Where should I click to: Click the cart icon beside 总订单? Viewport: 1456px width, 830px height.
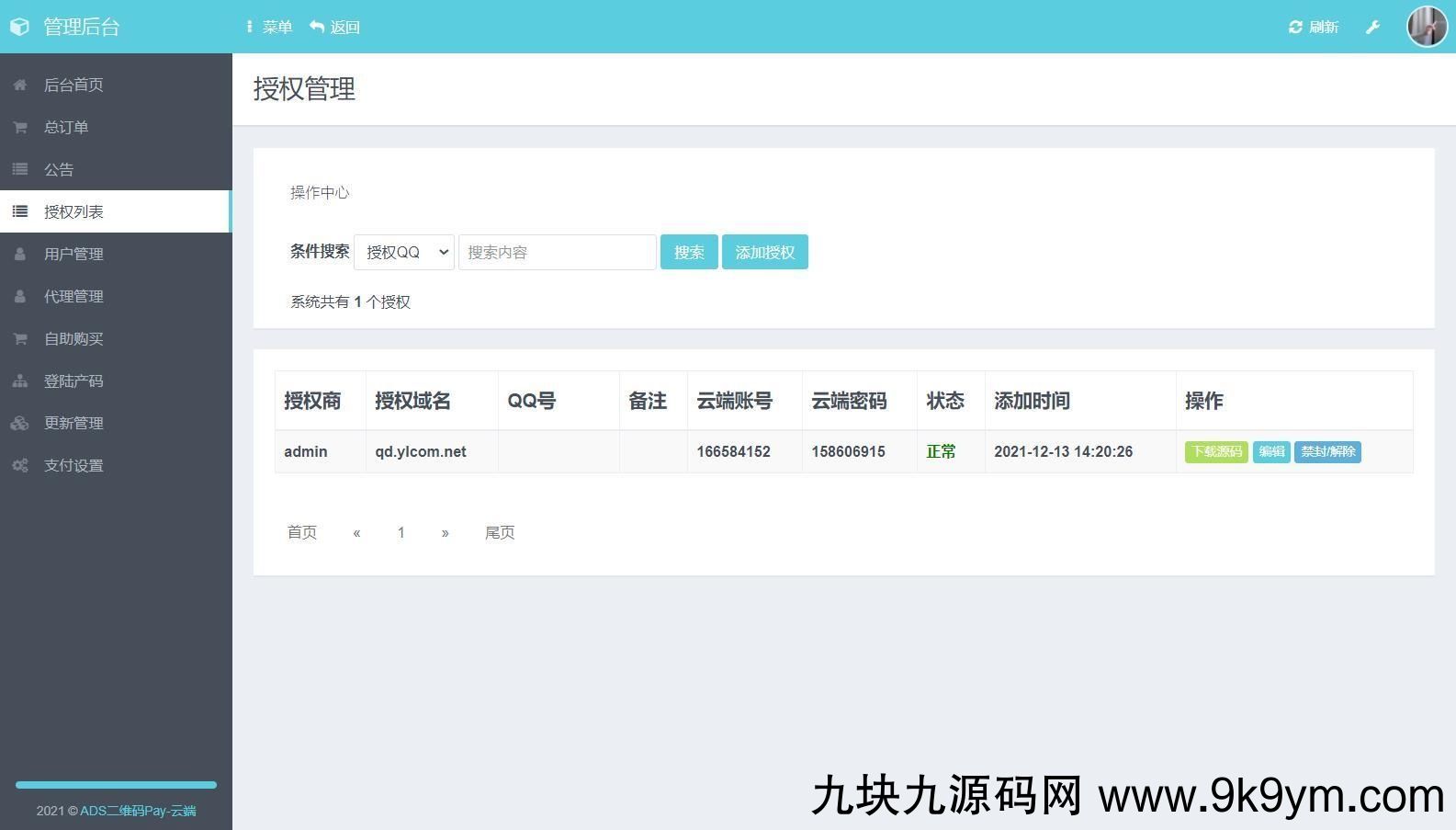coord(19,127)
